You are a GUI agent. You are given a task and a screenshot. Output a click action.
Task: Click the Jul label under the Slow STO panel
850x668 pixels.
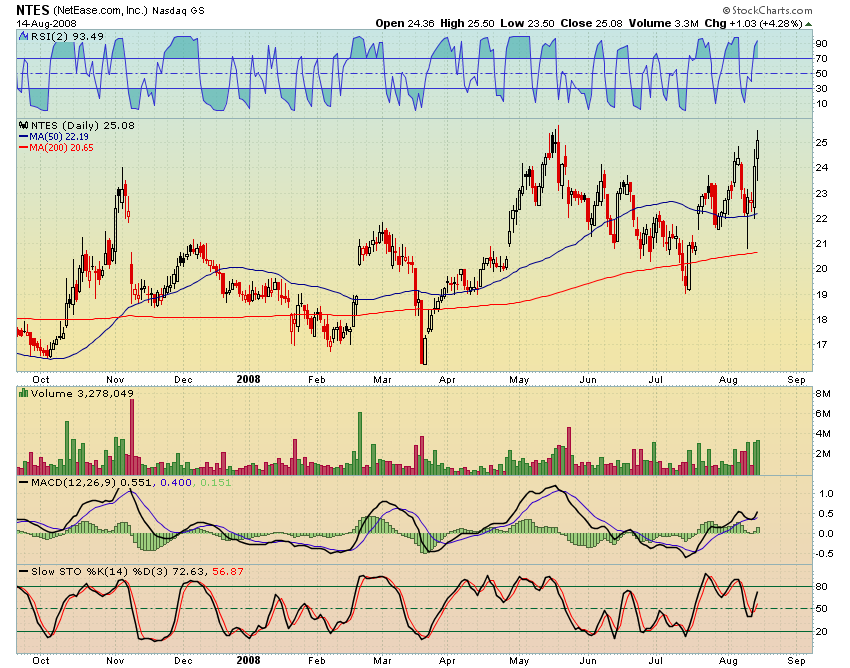[656, 660]
